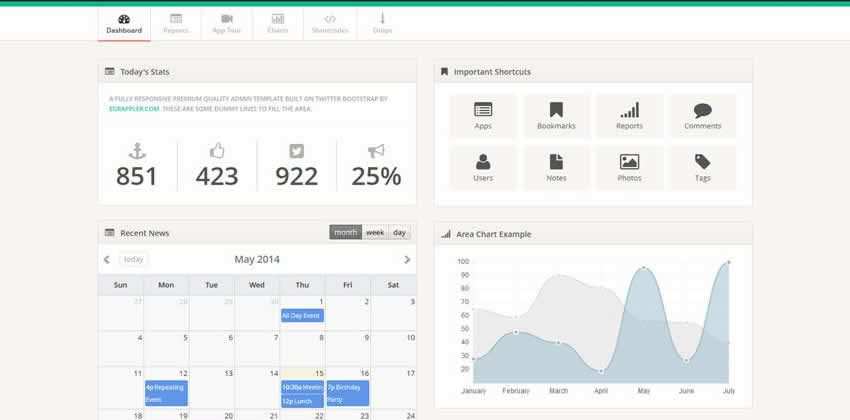Click the Notes file icon
This screenshot has width=850, height=420.
[556, 162]
